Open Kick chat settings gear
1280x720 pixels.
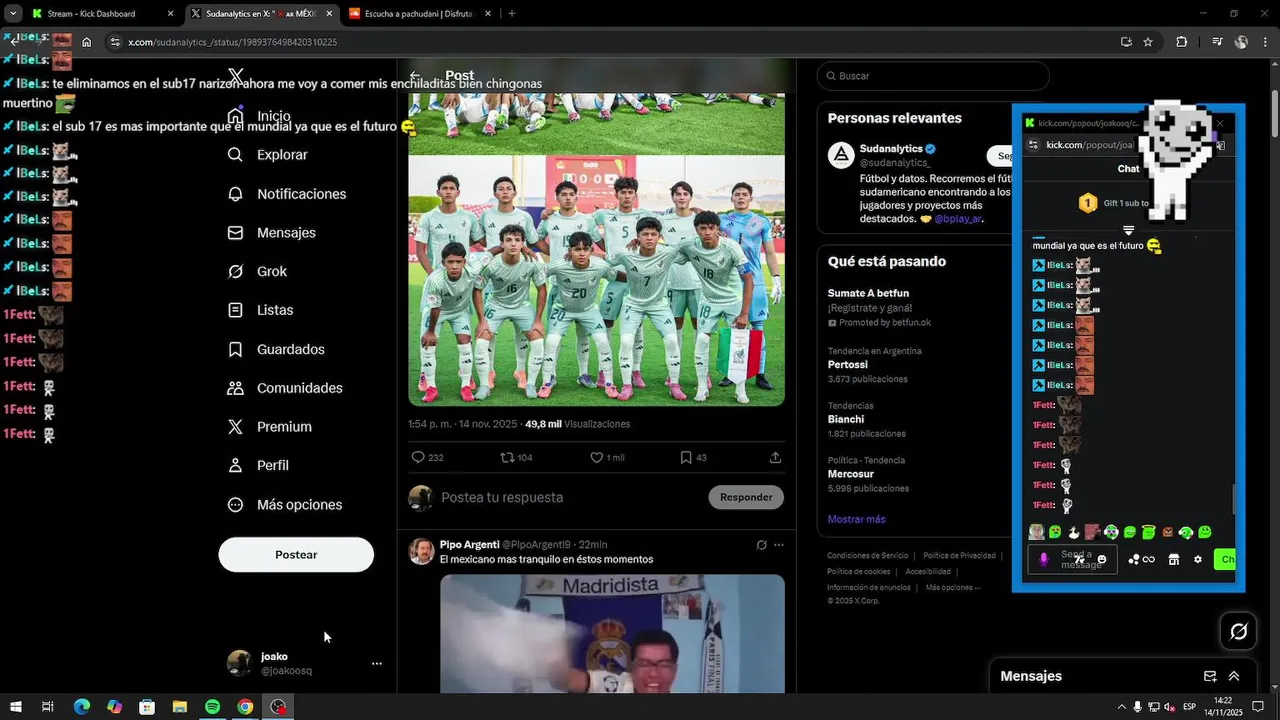coord(1198,560)
